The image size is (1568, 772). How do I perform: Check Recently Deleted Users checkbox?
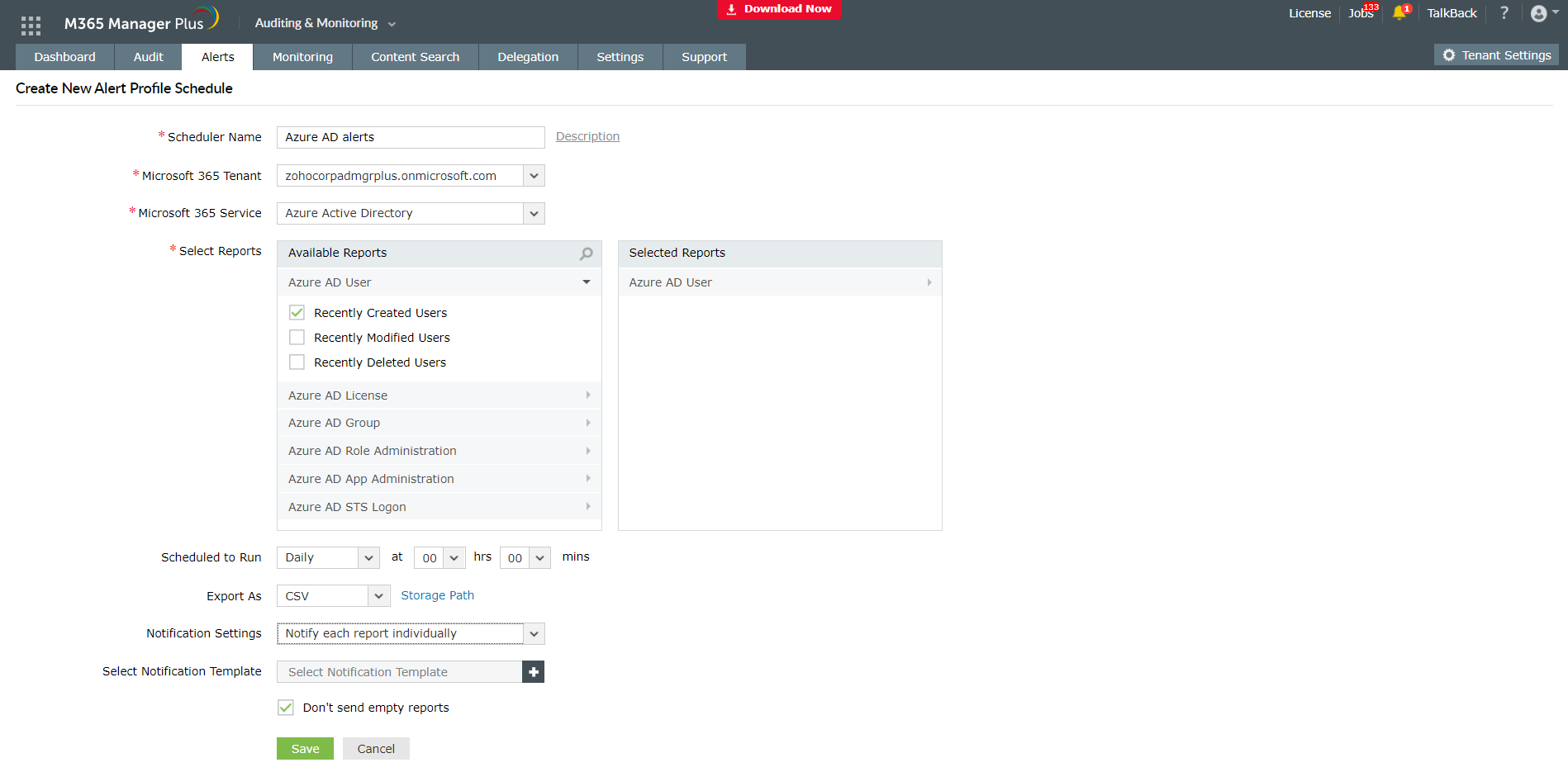pyautogui.click(x=297, y=362)
